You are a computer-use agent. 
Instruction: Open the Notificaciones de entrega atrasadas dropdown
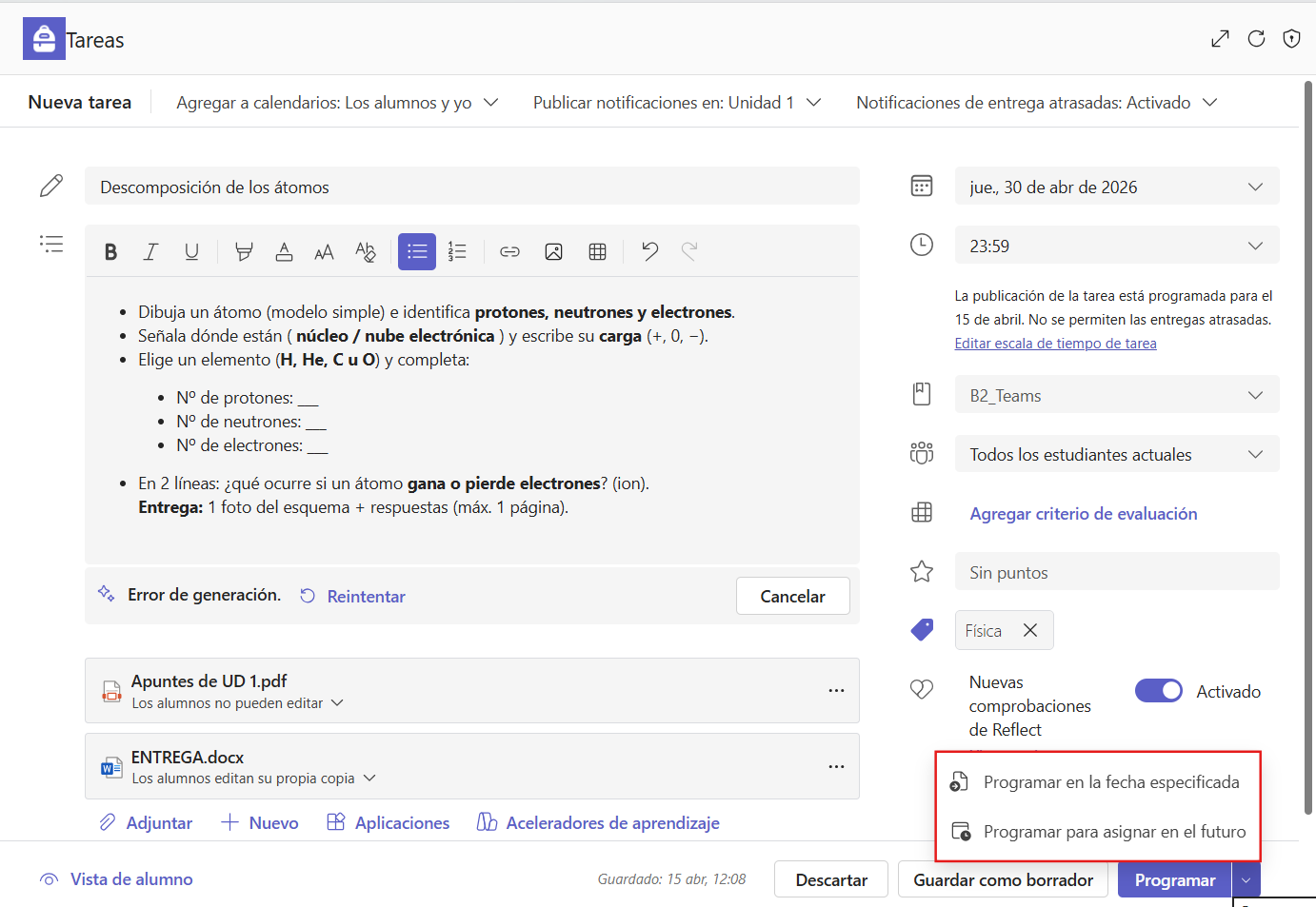coord(1037,102)
